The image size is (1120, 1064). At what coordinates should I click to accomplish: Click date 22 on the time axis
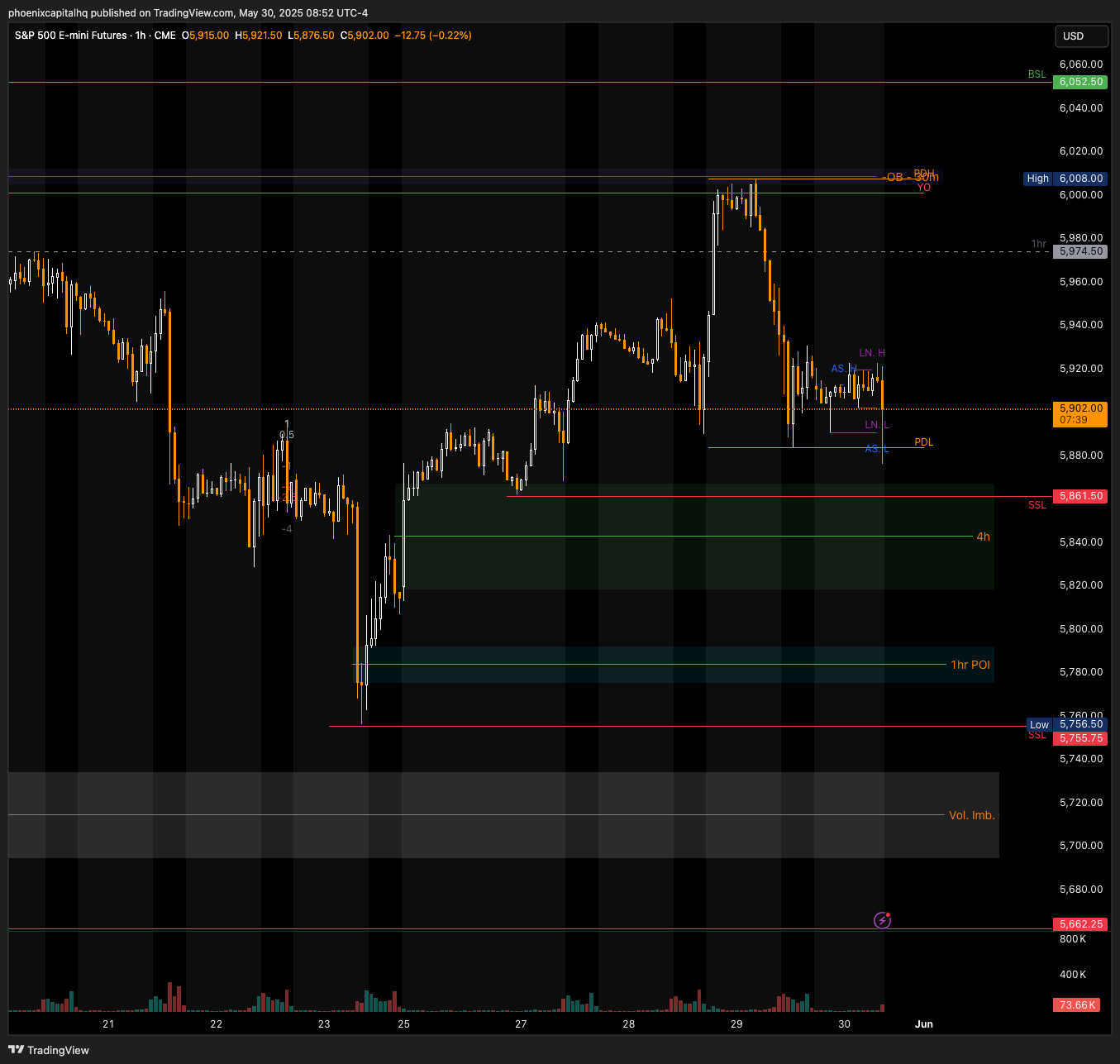point(217,1023)
